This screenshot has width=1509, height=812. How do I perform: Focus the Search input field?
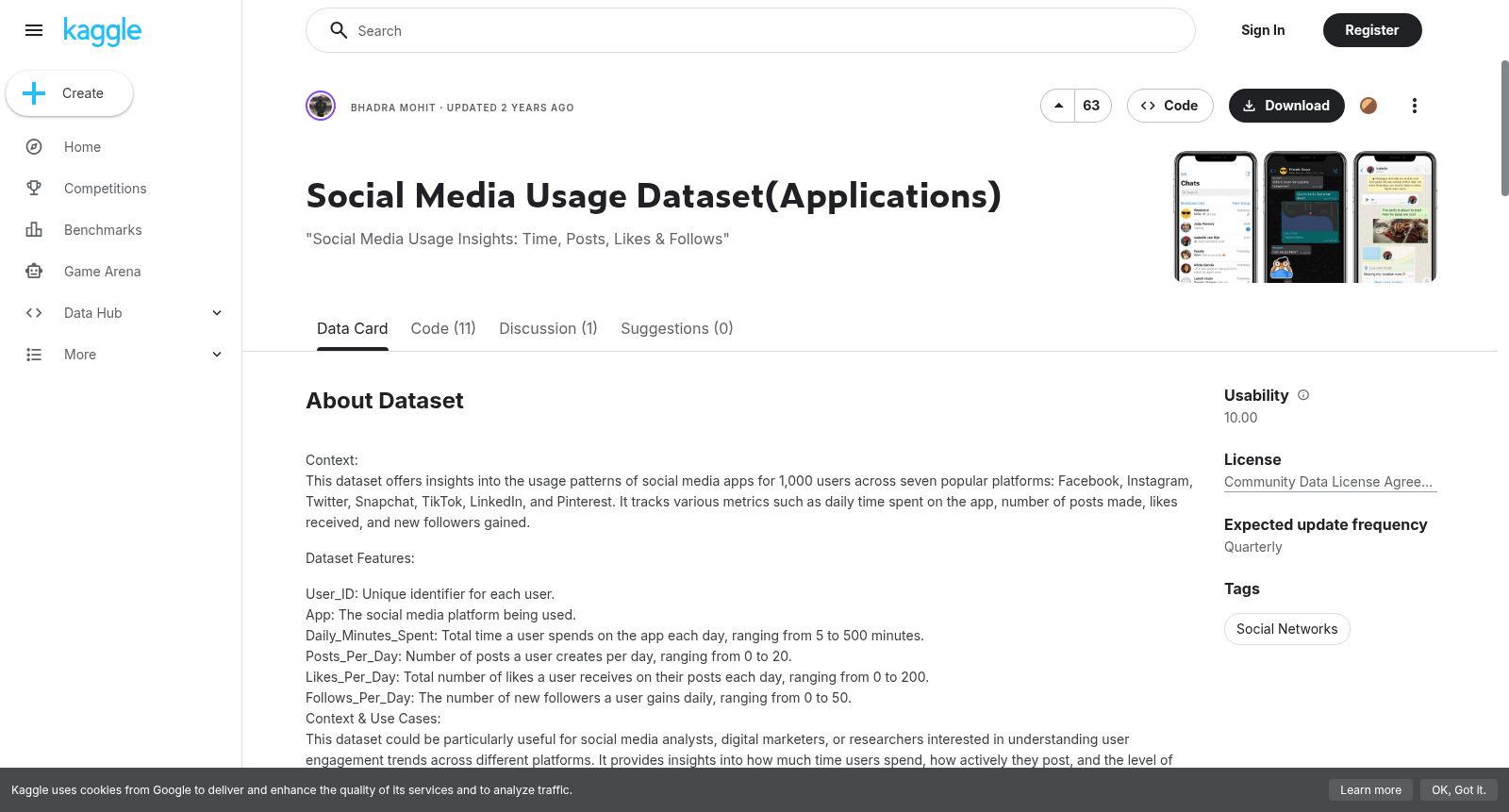pyautogui.click(x=751, y=30)
